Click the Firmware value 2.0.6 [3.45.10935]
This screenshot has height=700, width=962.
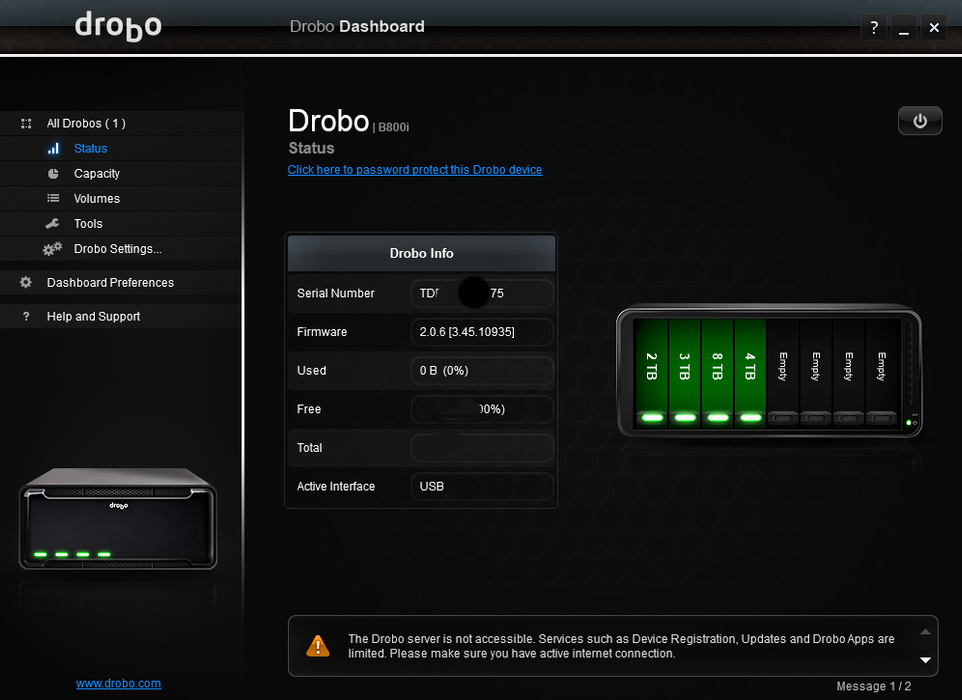[482, 332]
